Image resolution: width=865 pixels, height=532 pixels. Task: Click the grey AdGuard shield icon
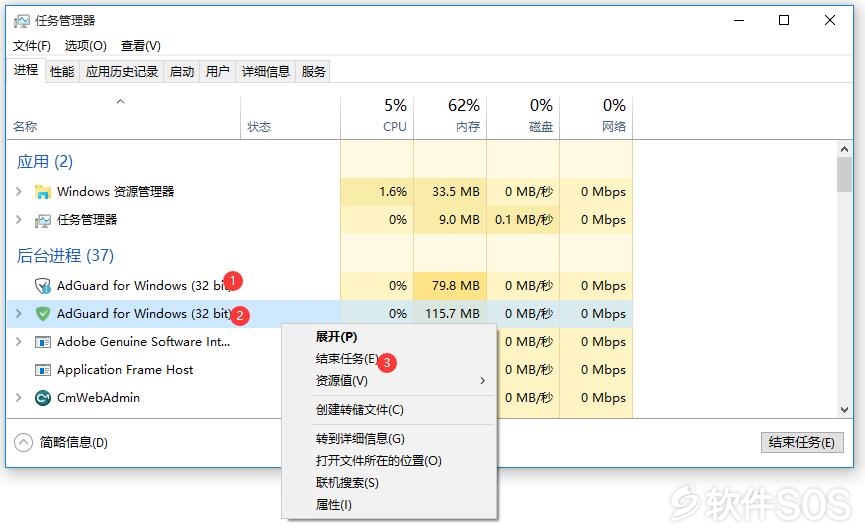(42, 286)
